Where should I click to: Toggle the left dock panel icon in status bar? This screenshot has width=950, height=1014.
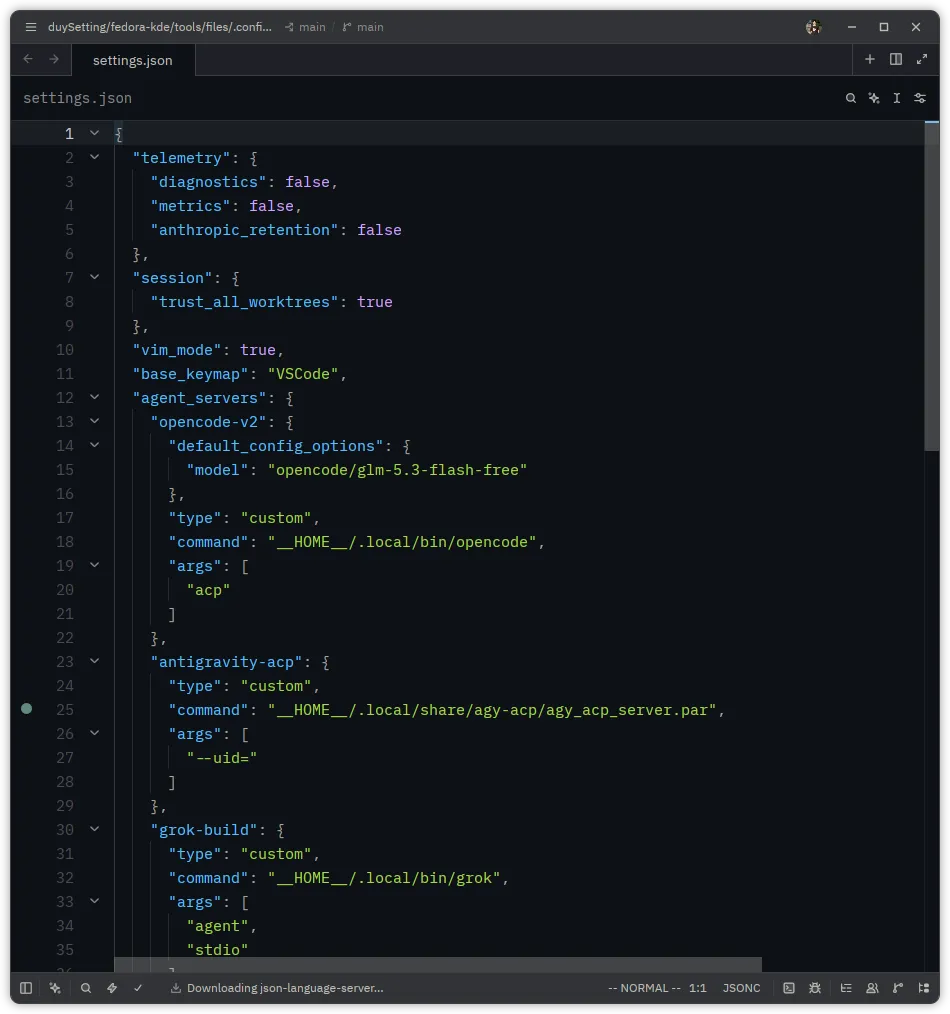pyautogui.click(x=26, y=988)
